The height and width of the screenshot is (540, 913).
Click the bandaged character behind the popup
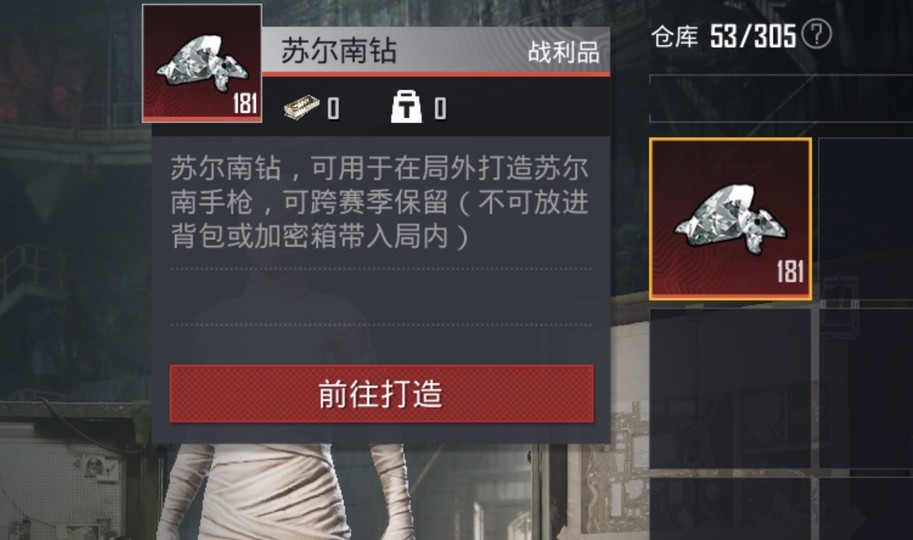pos(285,492)
